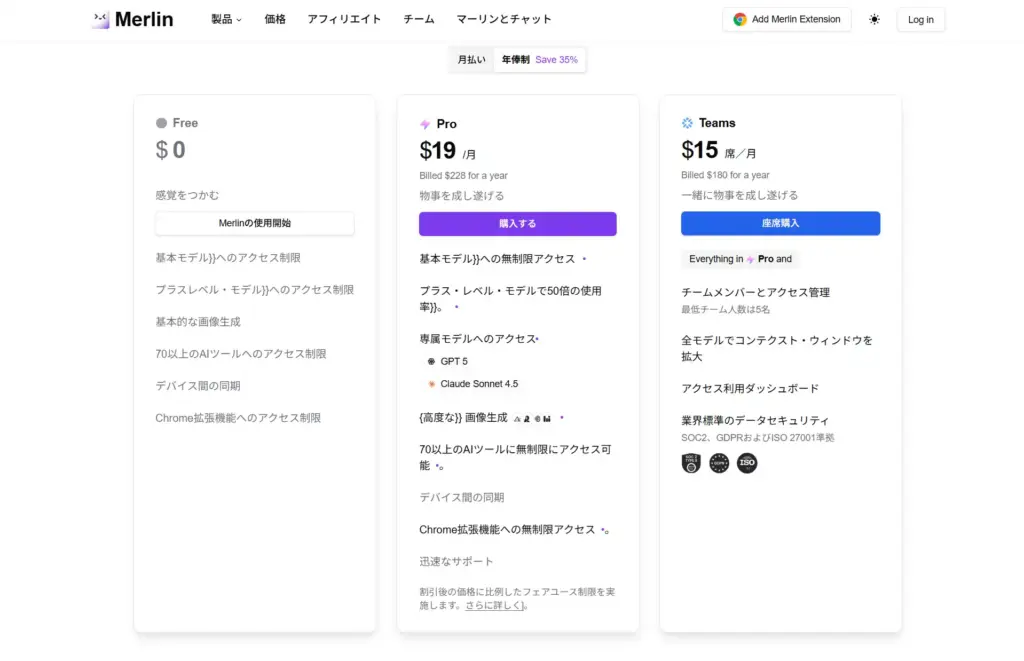Click the SOC 2 Type II badge

coord(691,463)
